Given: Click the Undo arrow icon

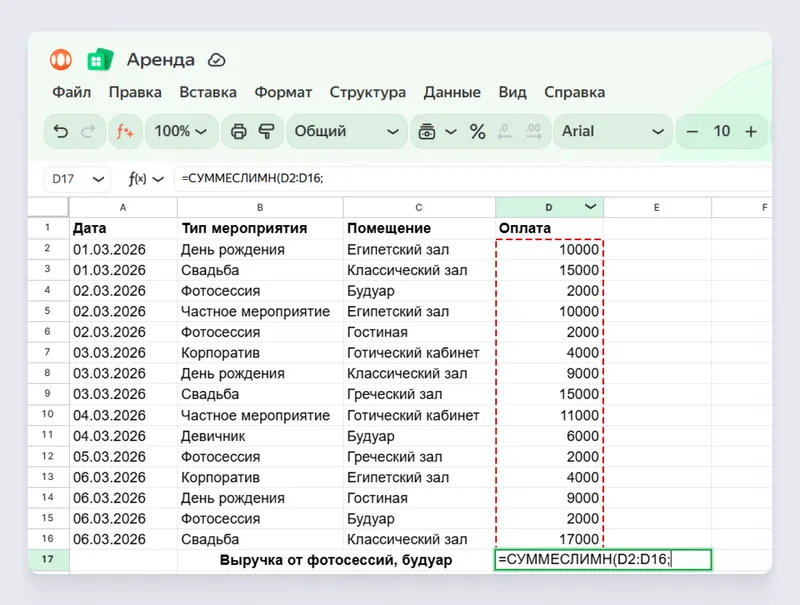Looking at the screenshot, I should [x=61, y=132].
